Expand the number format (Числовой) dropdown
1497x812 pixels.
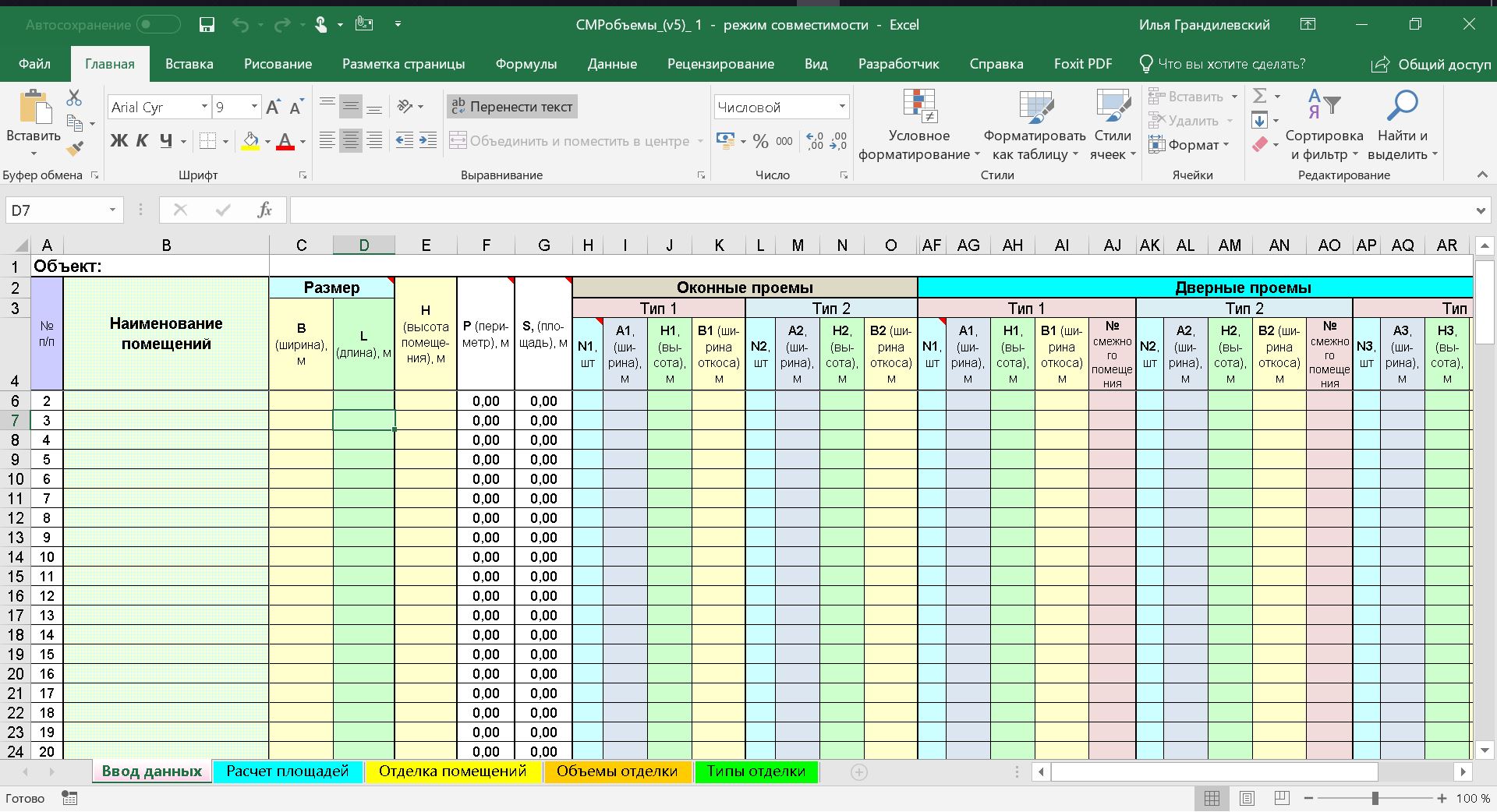click(842, 107)
